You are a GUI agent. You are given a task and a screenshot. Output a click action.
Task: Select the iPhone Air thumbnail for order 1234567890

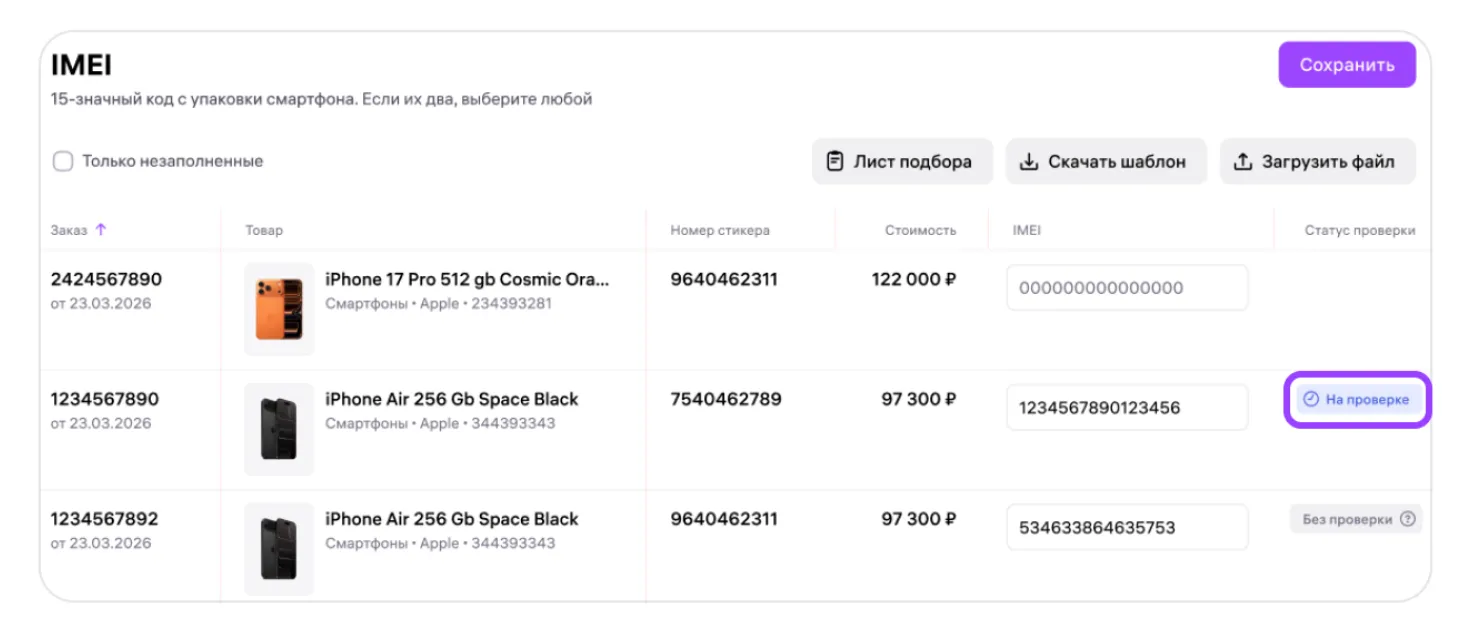point(279,429)
